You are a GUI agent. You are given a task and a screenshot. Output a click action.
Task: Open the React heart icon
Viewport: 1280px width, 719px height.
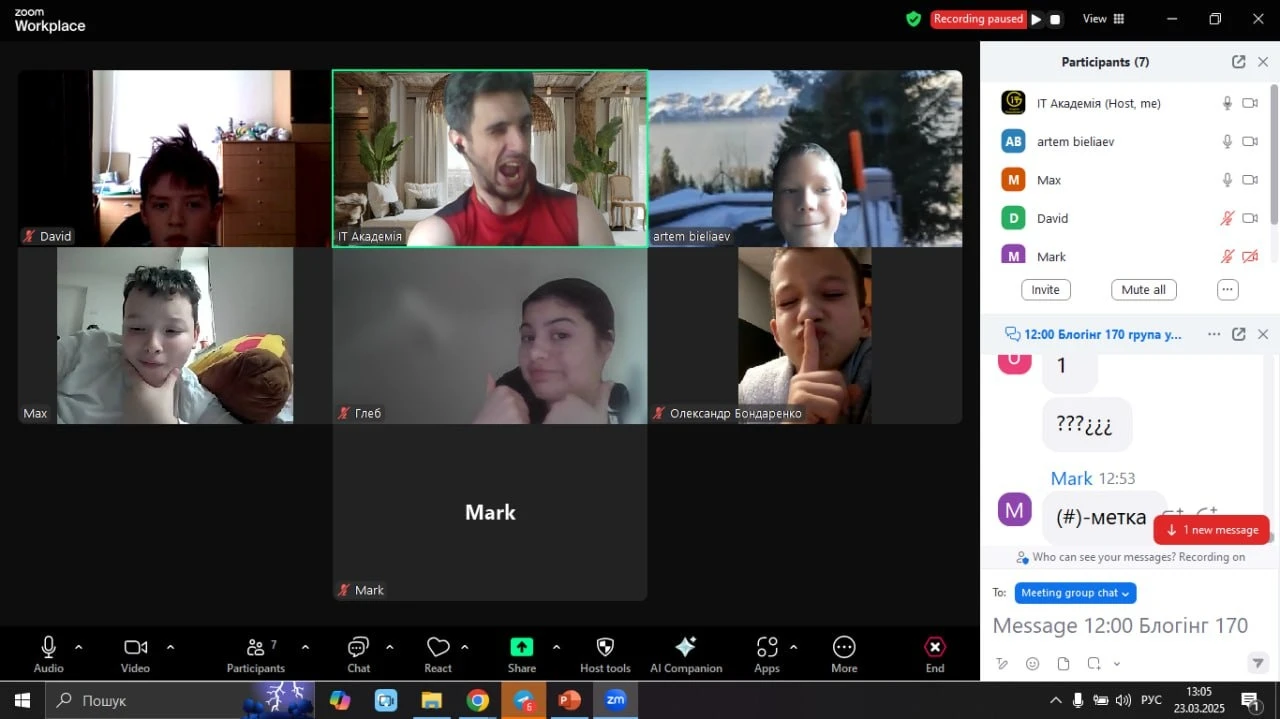tap(438, 647)
